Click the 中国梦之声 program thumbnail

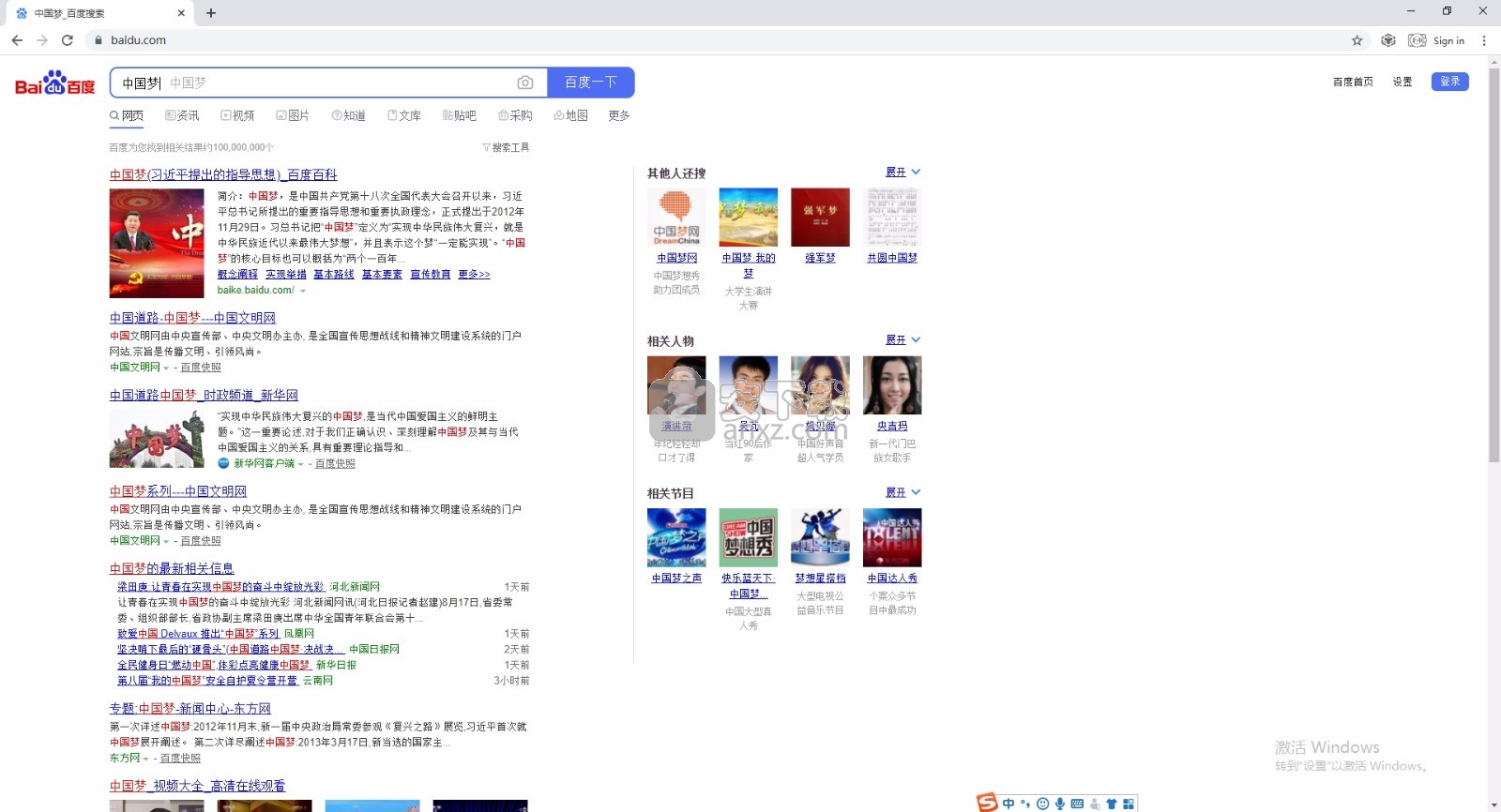click(676, 537)
